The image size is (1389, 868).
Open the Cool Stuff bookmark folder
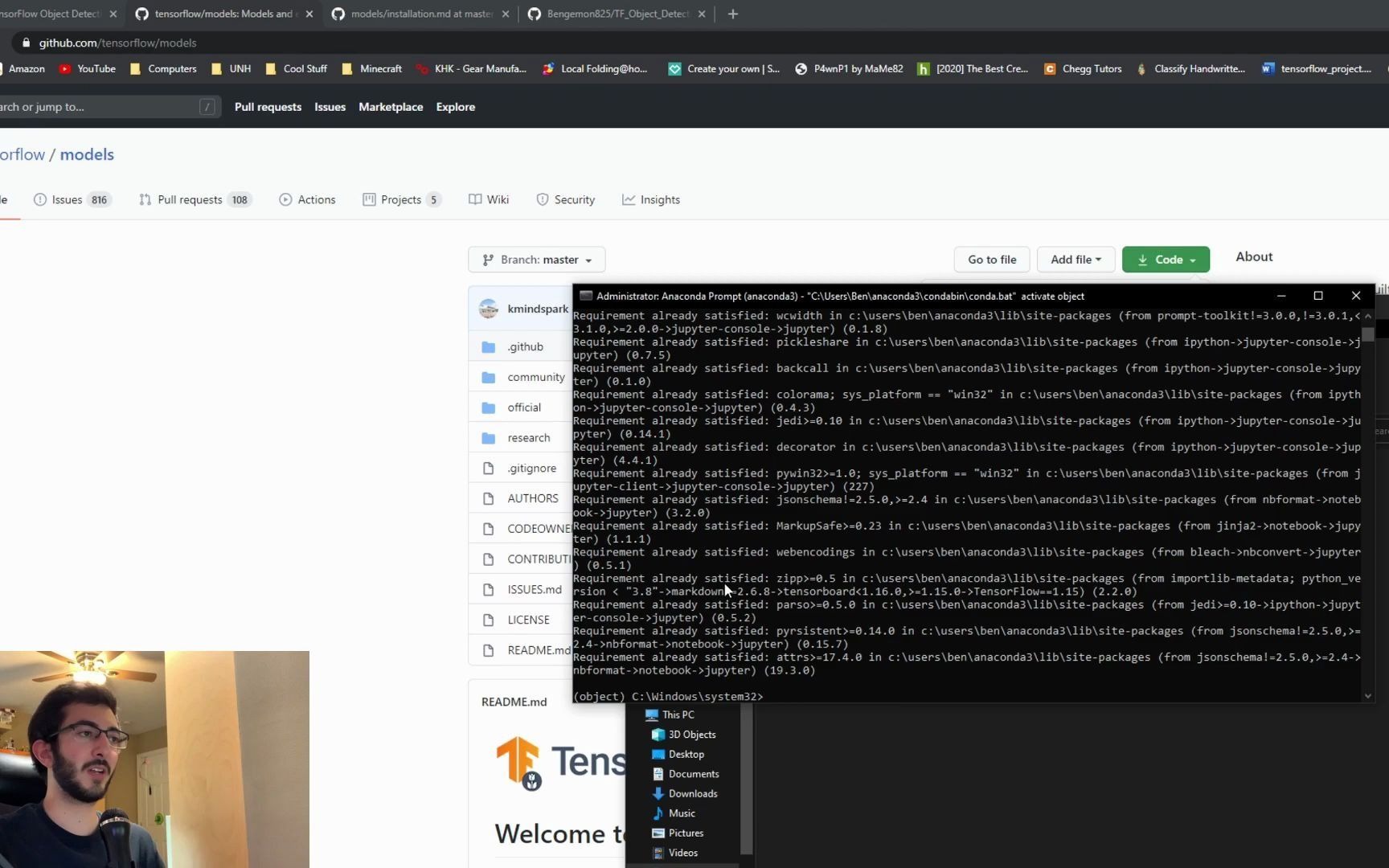297,69
